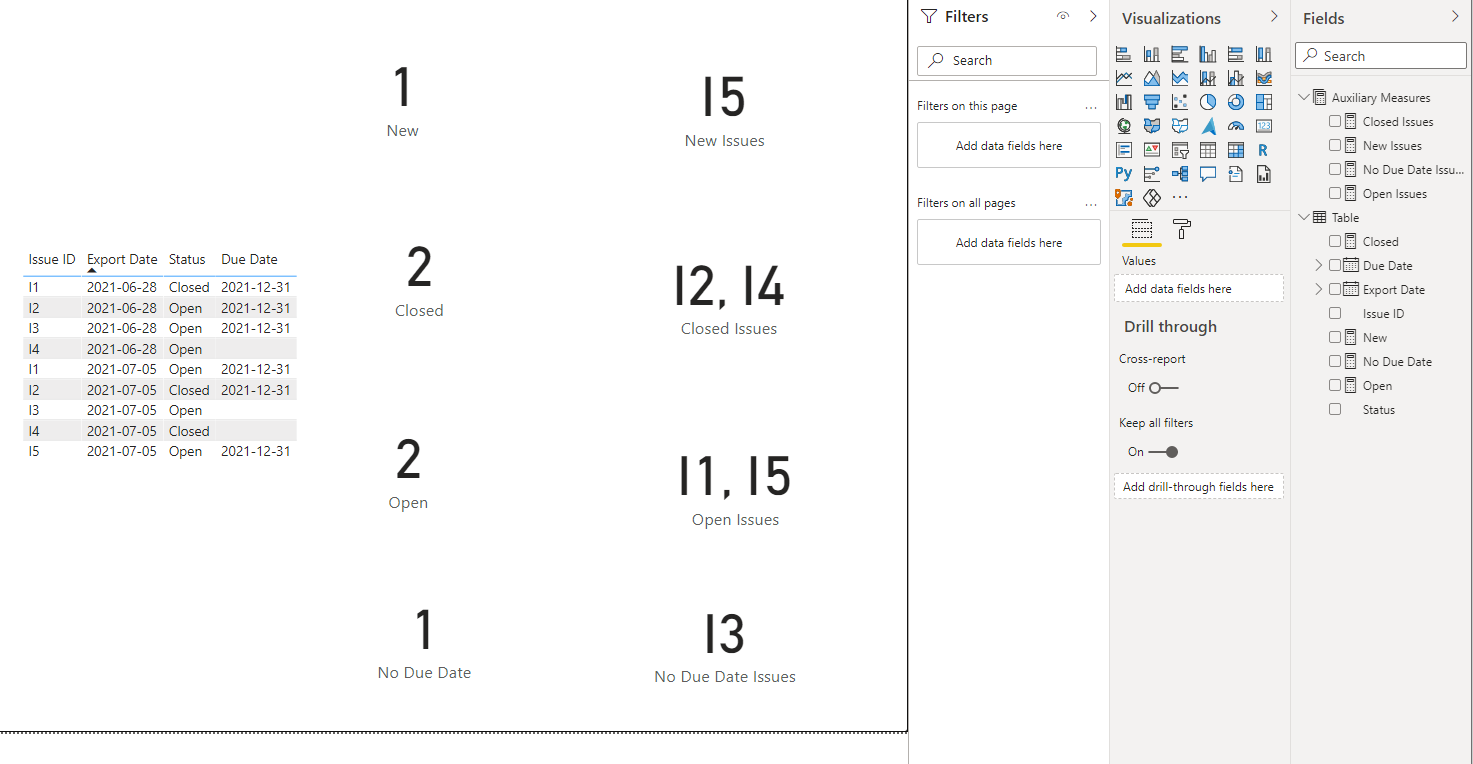Screen dimensions: 1473x764
Task: Click the Fields pane search box
Action: pos(1381,56)
